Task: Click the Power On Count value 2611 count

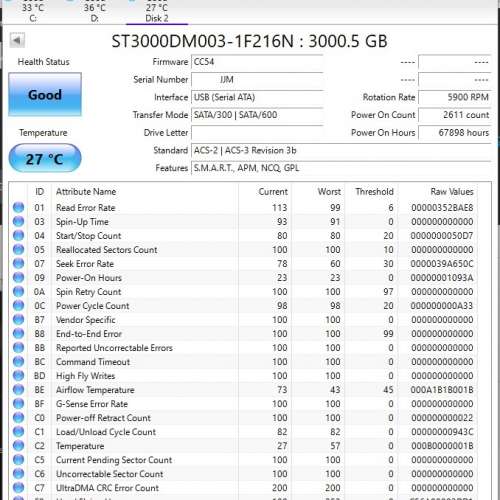Action: pyautogui.click(x=455, y=115)
